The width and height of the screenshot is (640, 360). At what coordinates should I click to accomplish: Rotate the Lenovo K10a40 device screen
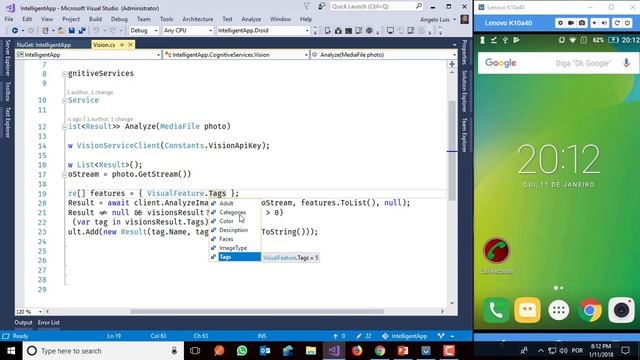(x=617, y=23)
